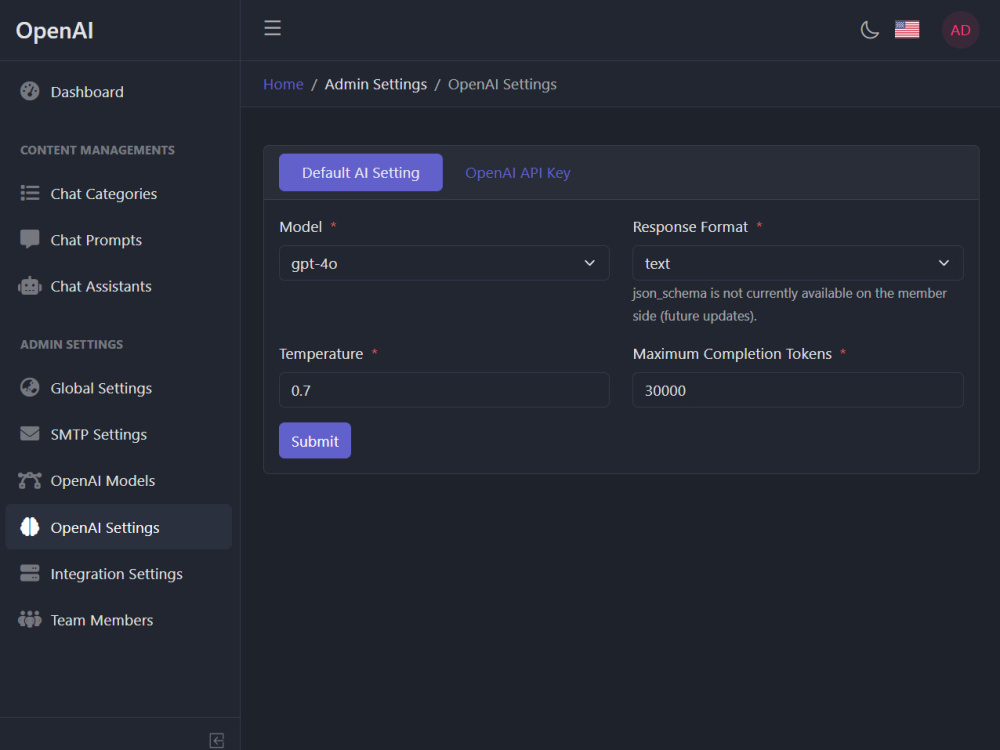Go to Global Settings page

click(119, 388)
